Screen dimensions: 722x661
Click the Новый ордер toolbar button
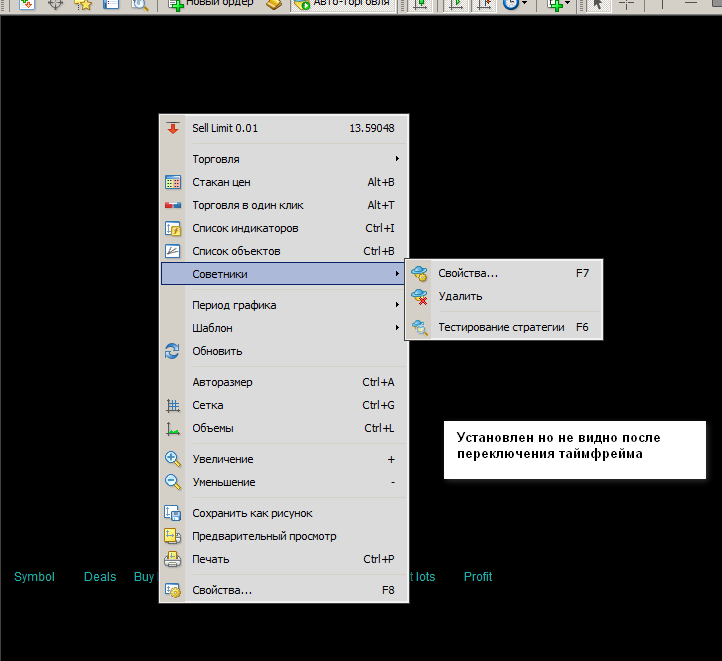211,4
